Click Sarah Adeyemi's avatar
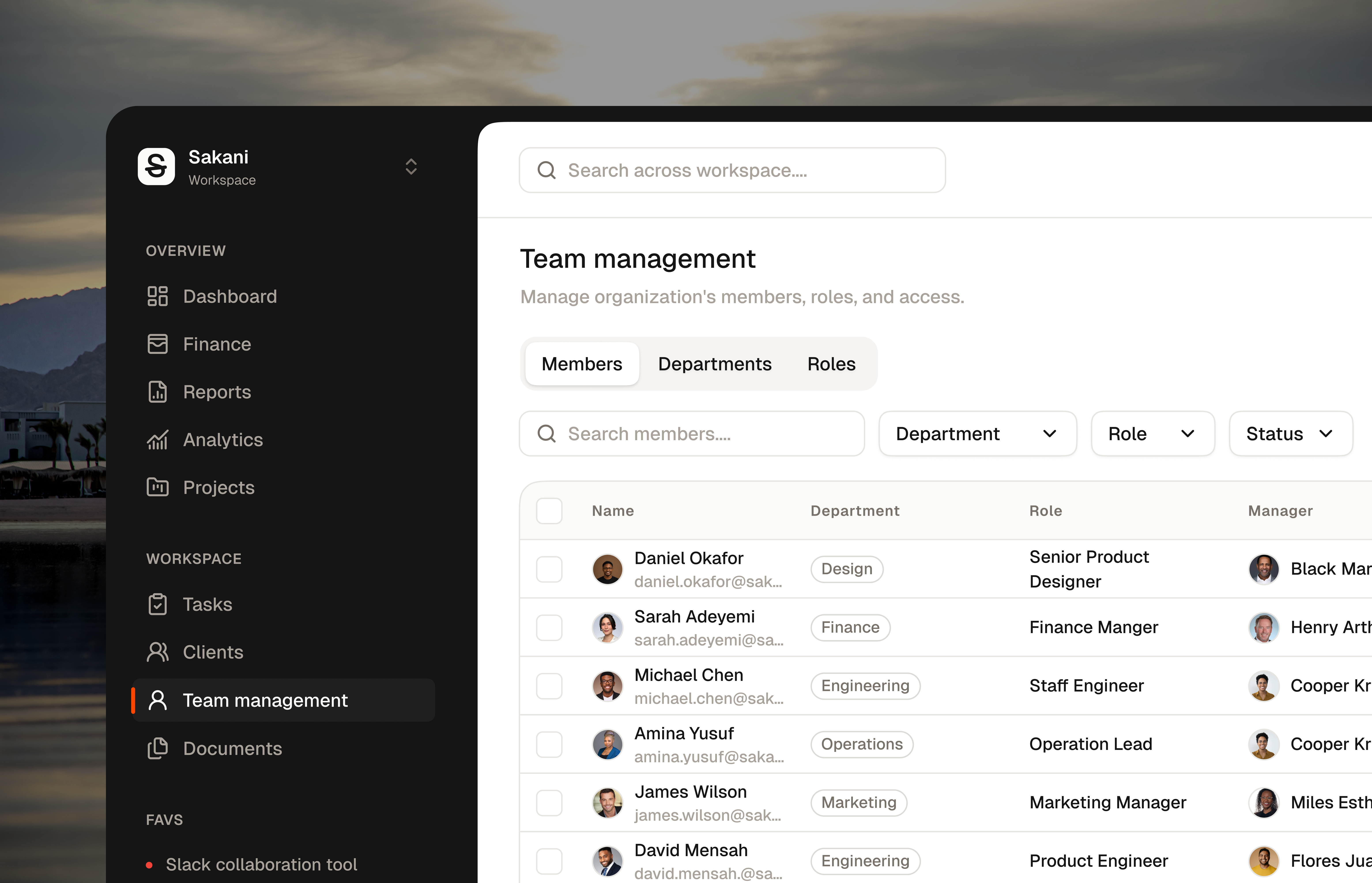The image size is (1372, 883). [607, 627]
